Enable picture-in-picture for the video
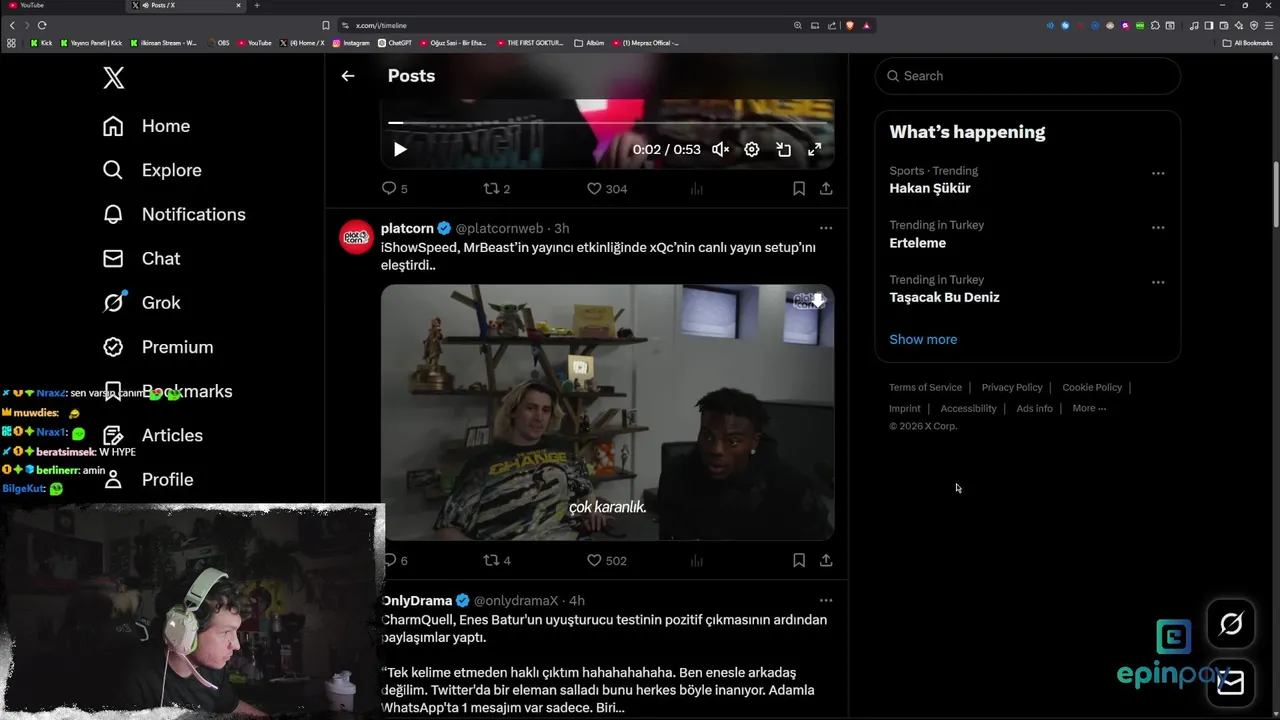 click(783, 149)
